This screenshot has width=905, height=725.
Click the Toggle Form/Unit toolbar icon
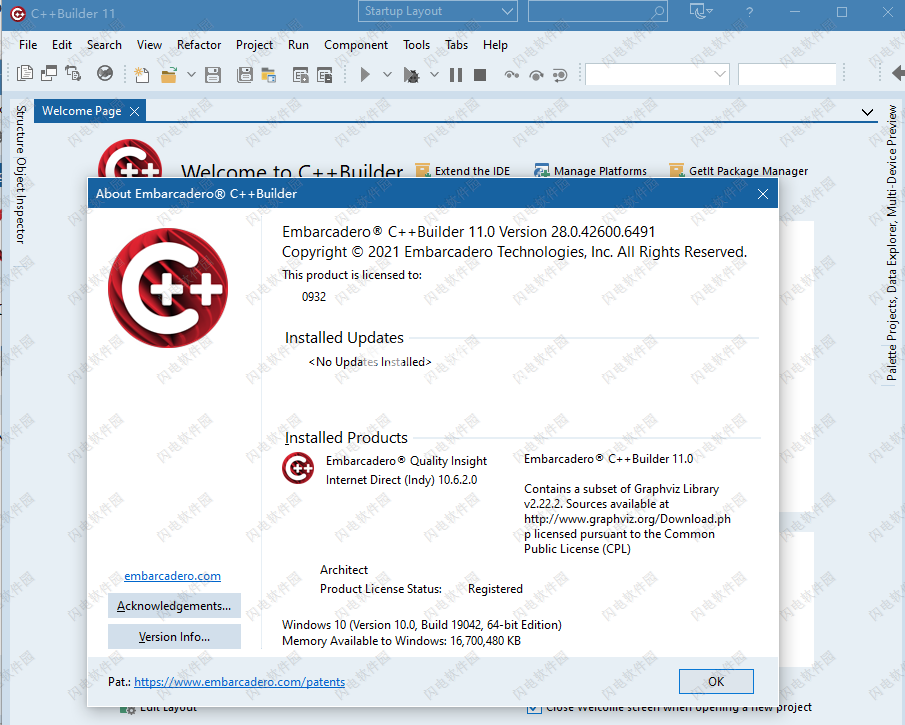point(73,74)
